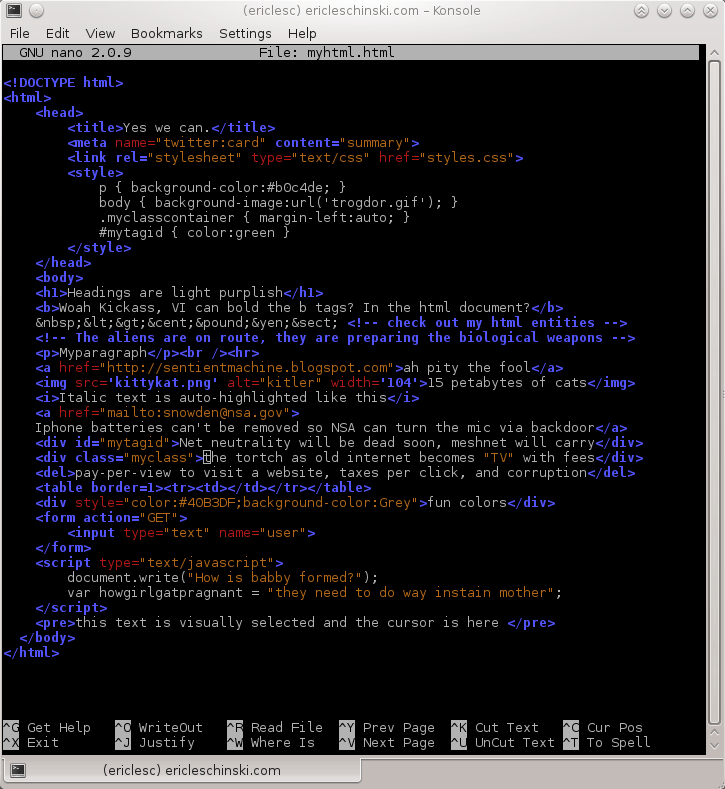Image resolution: width=725 pixels, height=789 pixels.
Task: Click the ^V Next Page shortcut
Action: pos(387,743)
